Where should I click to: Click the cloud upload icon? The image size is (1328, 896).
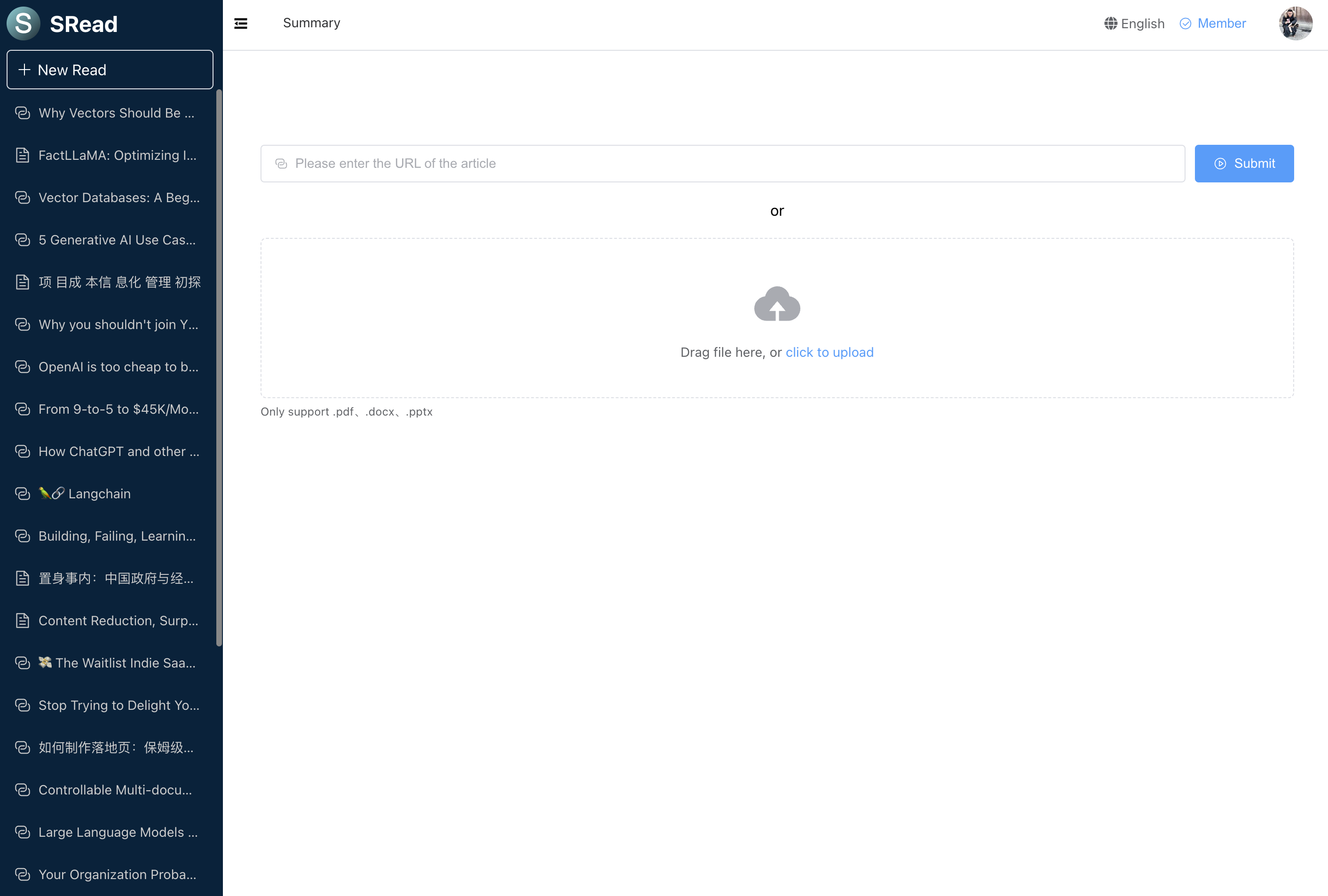776,304
